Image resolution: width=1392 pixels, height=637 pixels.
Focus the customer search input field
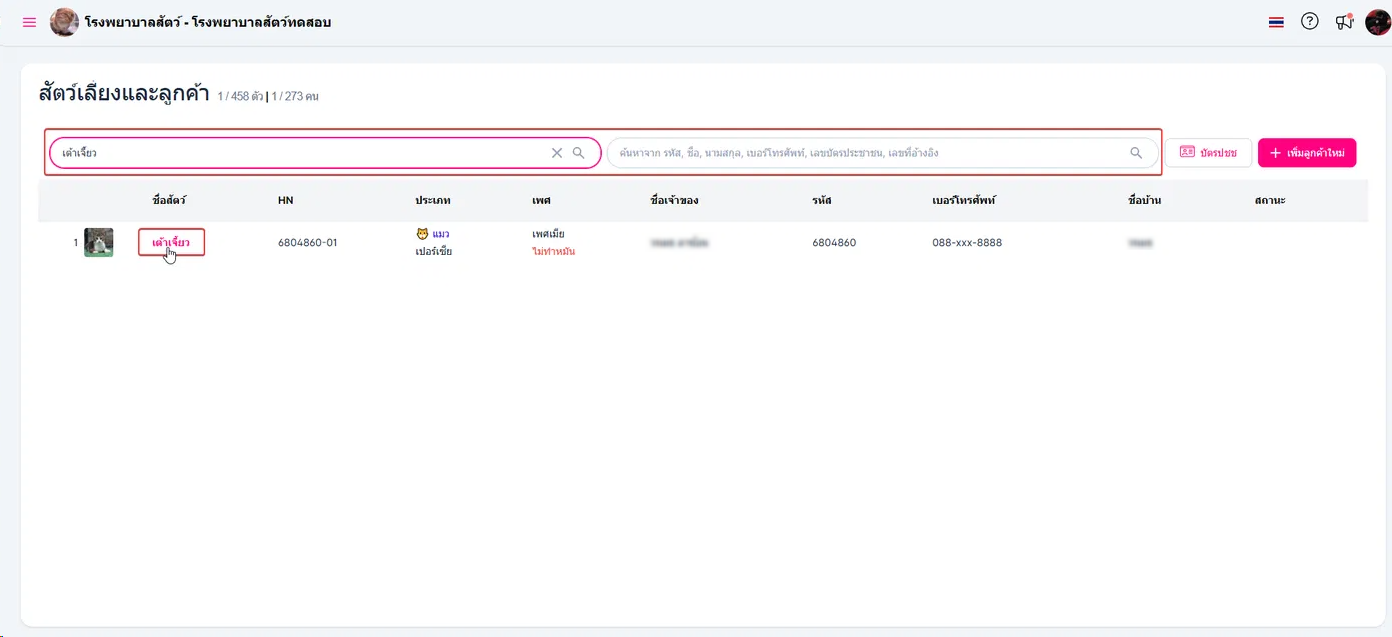tap(870, 153)
